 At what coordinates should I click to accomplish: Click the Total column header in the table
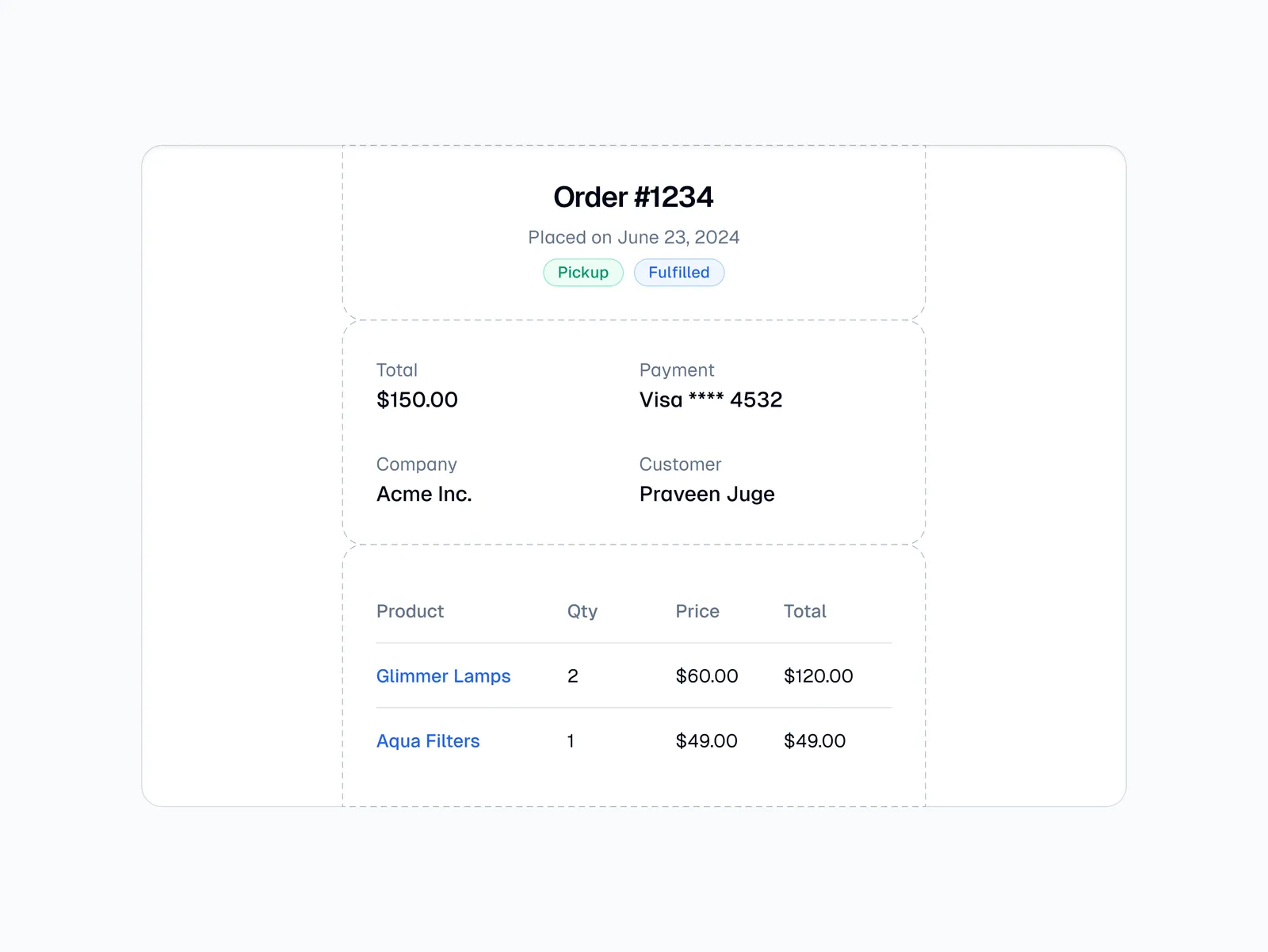804,611
